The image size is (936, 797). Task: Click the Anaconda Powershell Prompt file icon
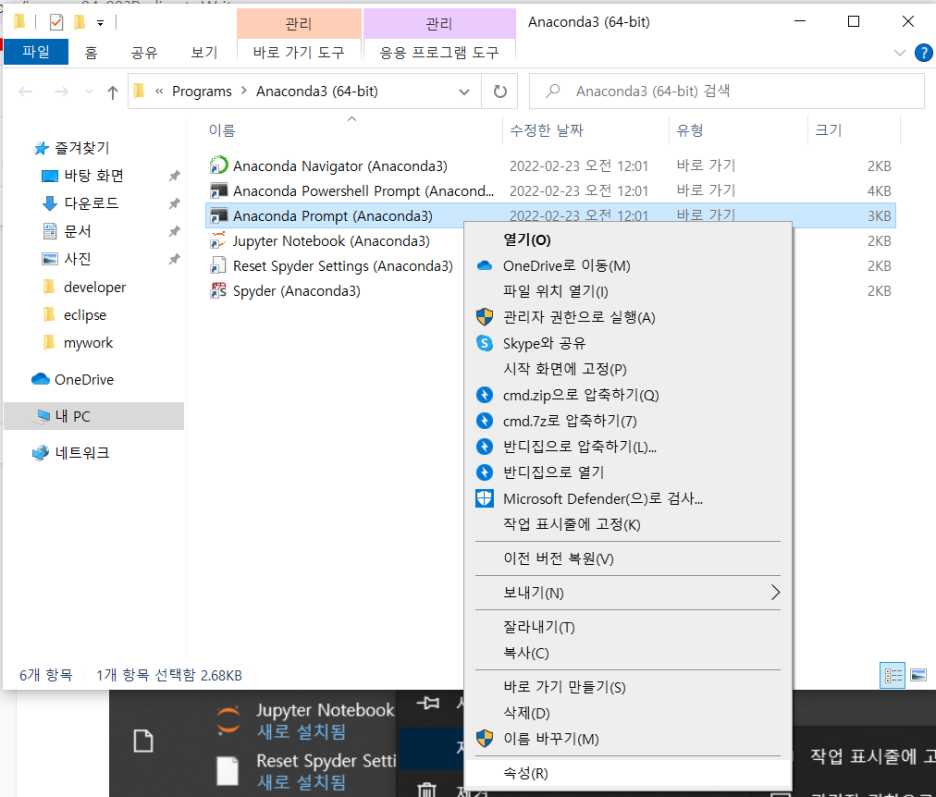click(x=218, y=191)
